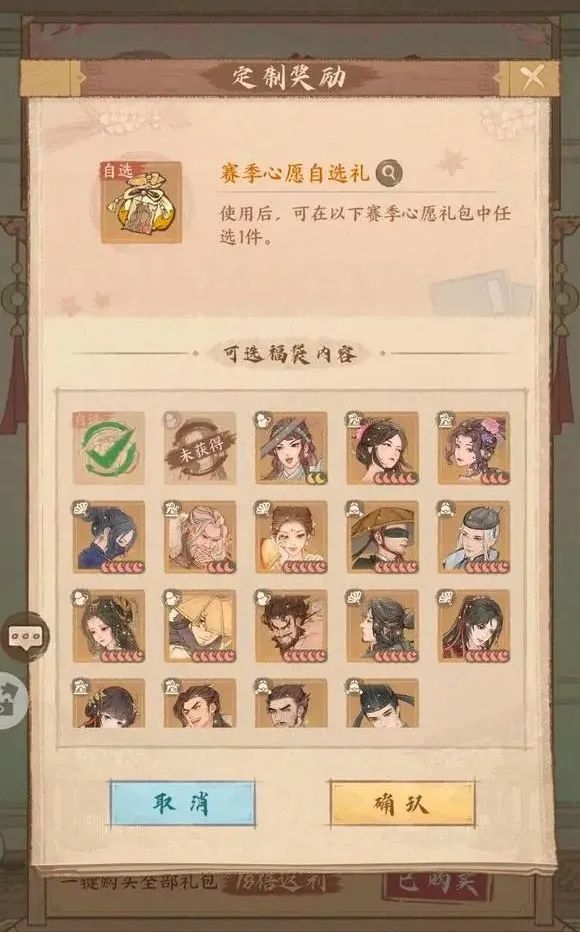This screenshot has width=580, height=932.
Task: Choose the woman holding a fan portrait
Action: 291,537
